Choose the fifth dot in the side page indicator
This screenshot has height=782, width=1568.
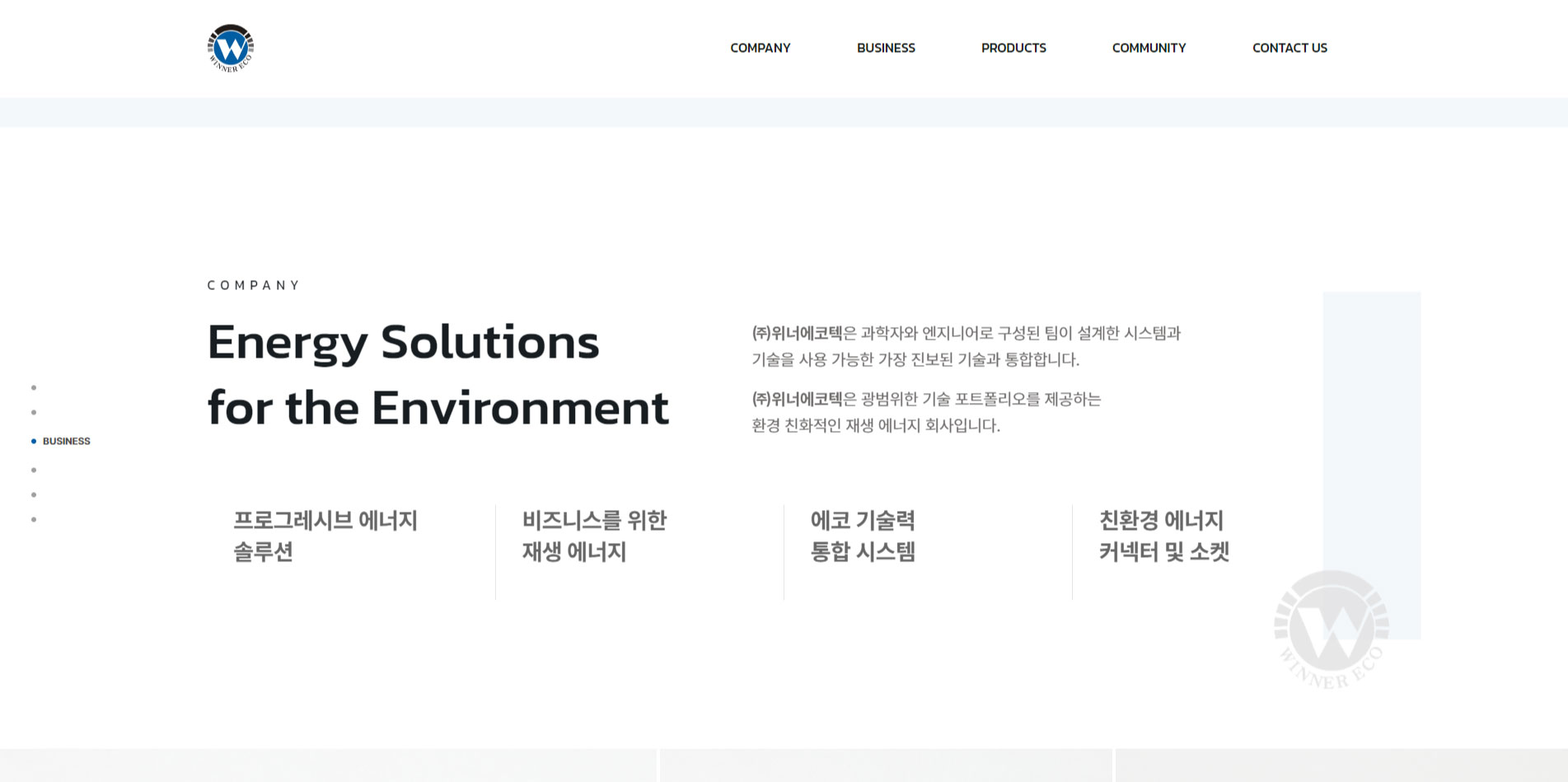tap(34, 494)
